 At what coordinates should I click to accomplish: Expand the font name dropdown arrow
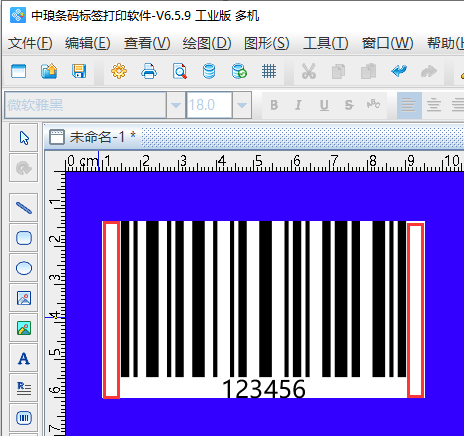pos(176,105)
